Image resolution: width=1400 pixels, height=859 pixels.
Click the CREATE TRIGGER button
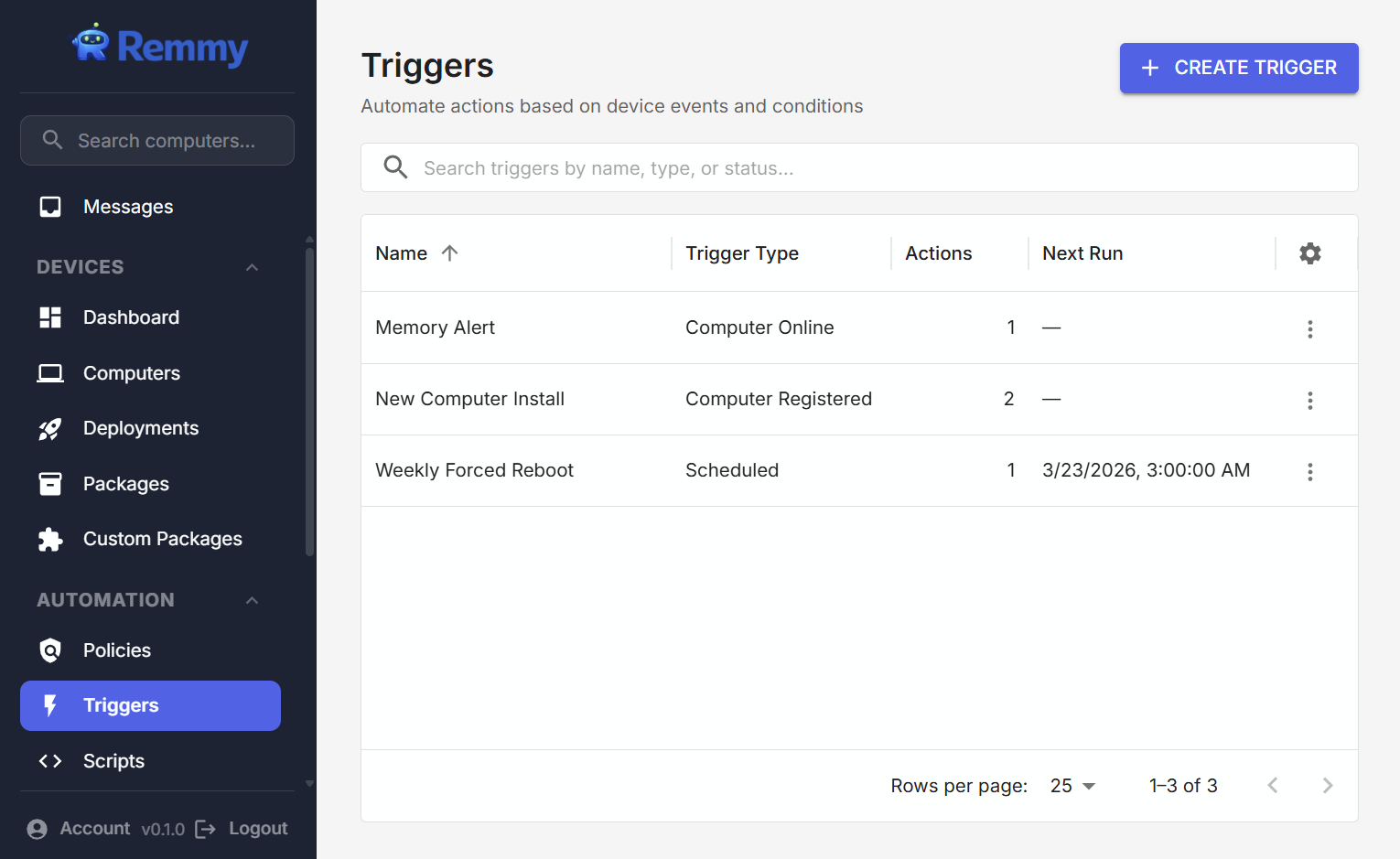point(1239,68)
